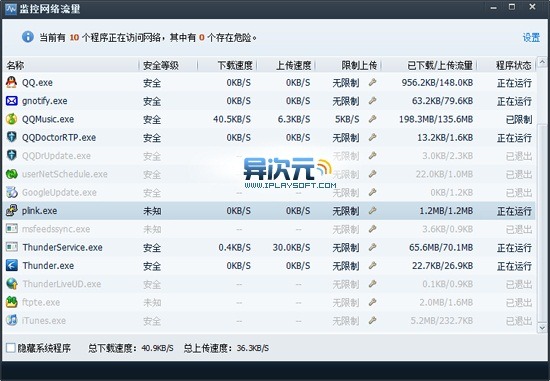The width and height of the screenshot is (550, 381).
Task: Sort by 下载速度 column header
Action: point(235,65)
